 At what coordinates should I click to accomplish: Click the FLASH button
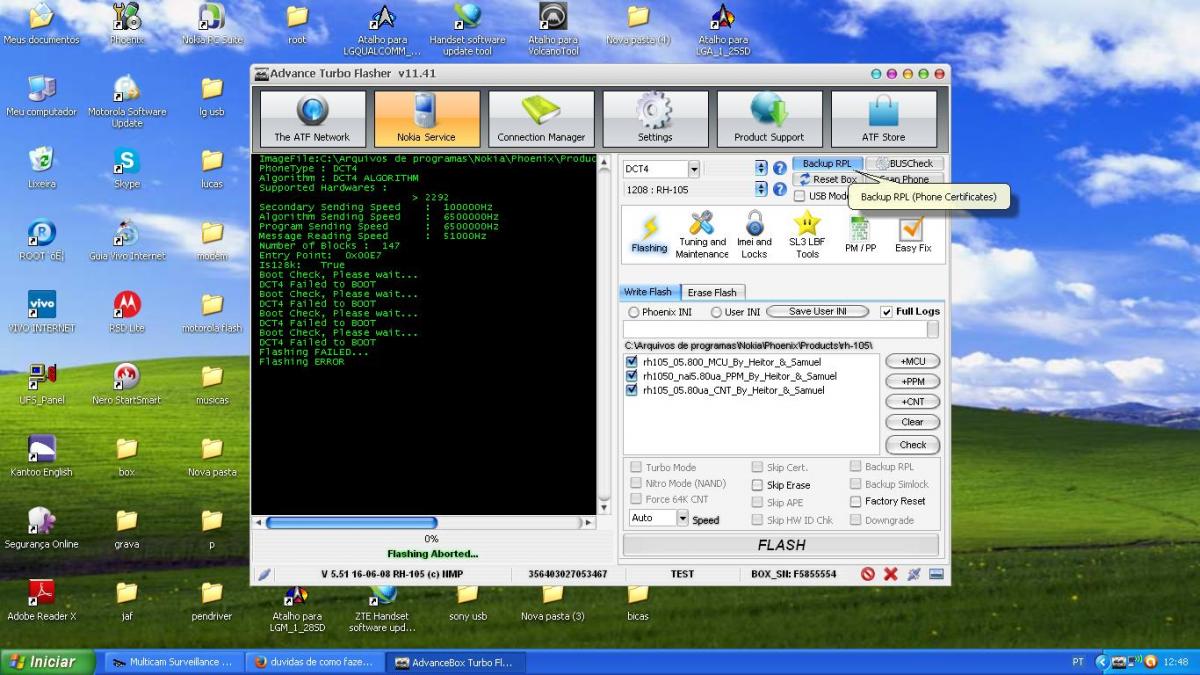(781, 545)
